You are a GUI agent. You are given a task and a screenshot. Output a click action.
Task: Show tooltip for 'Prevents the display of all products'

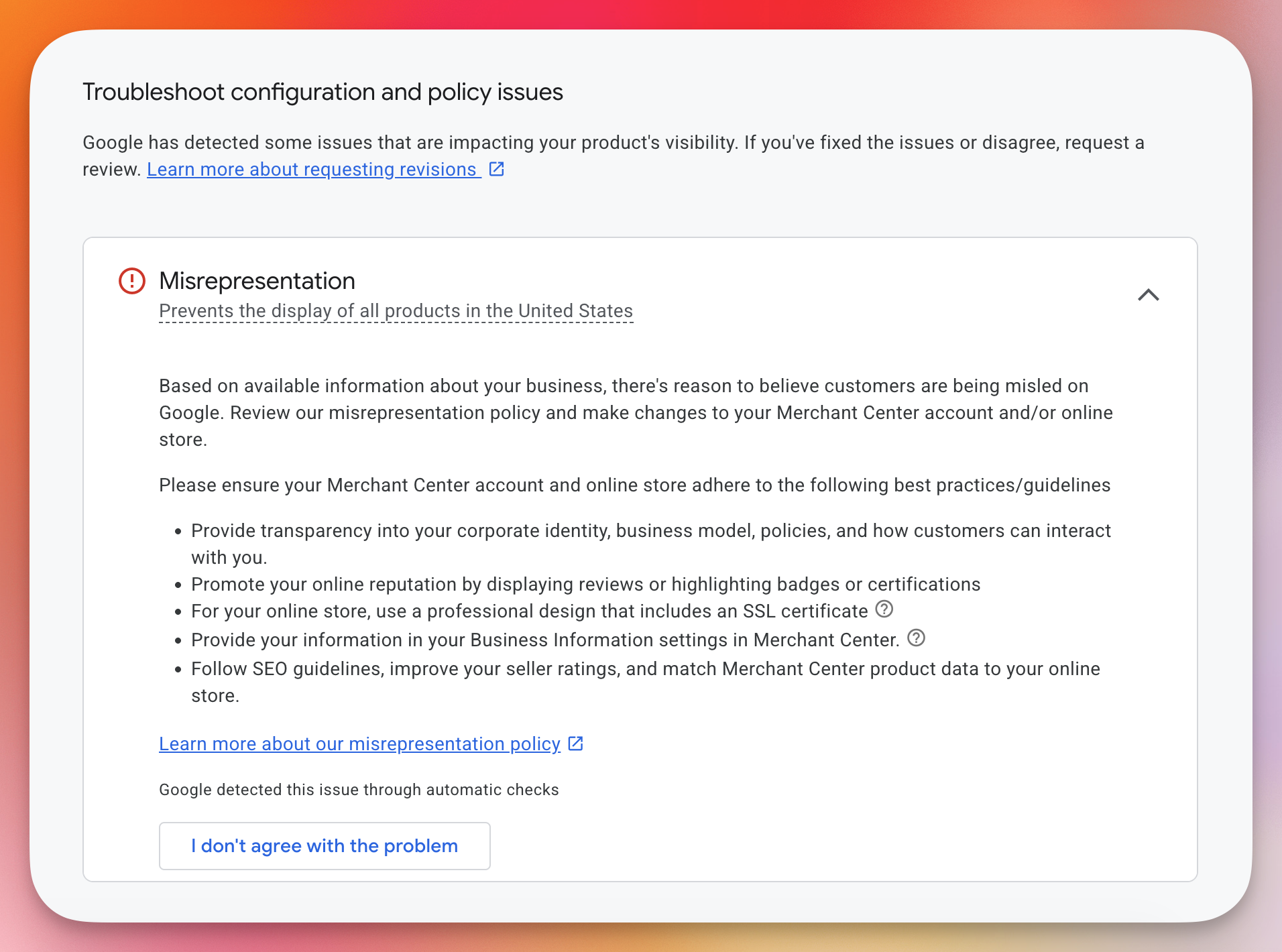(396, 310)
